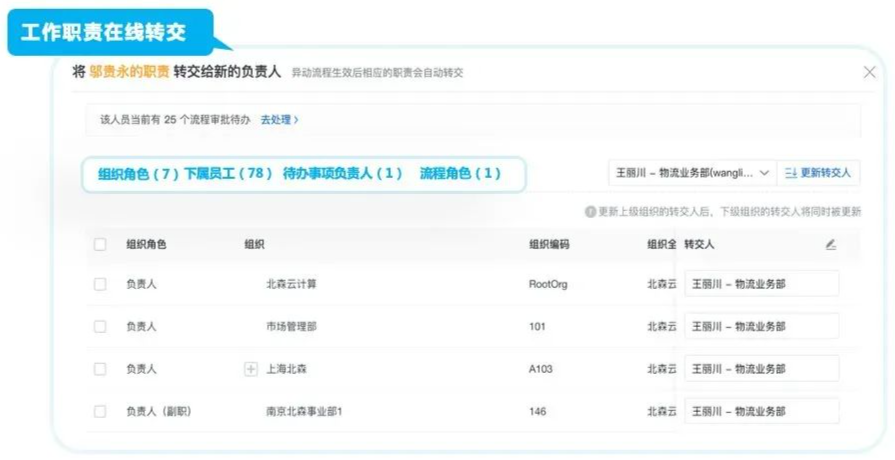Viewport: 895px width, 460px height.
Task: Select the 101 organization code cell
Action: point(537,326)
